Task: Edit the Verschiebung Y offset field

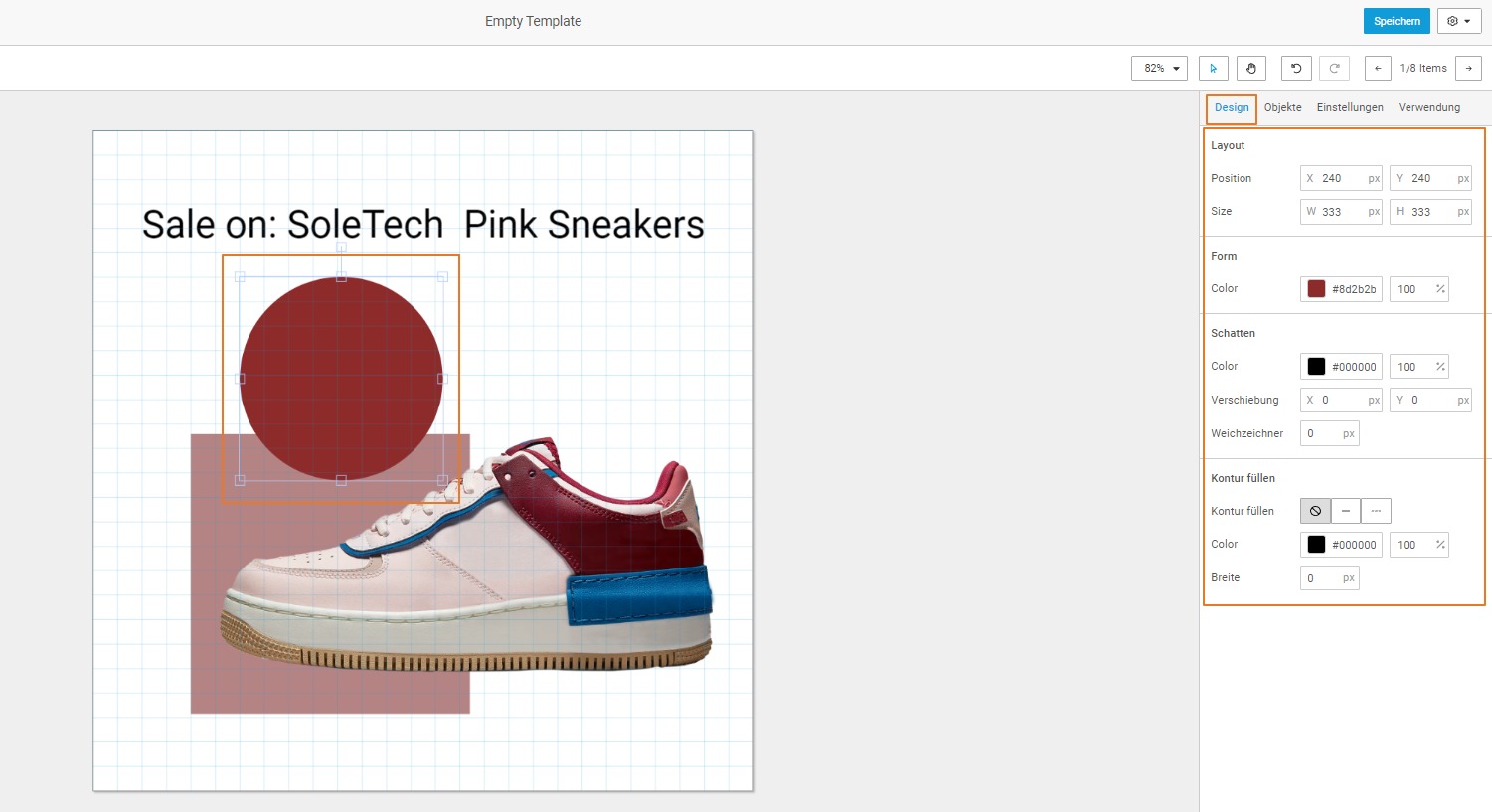Action: (1430, 400)
